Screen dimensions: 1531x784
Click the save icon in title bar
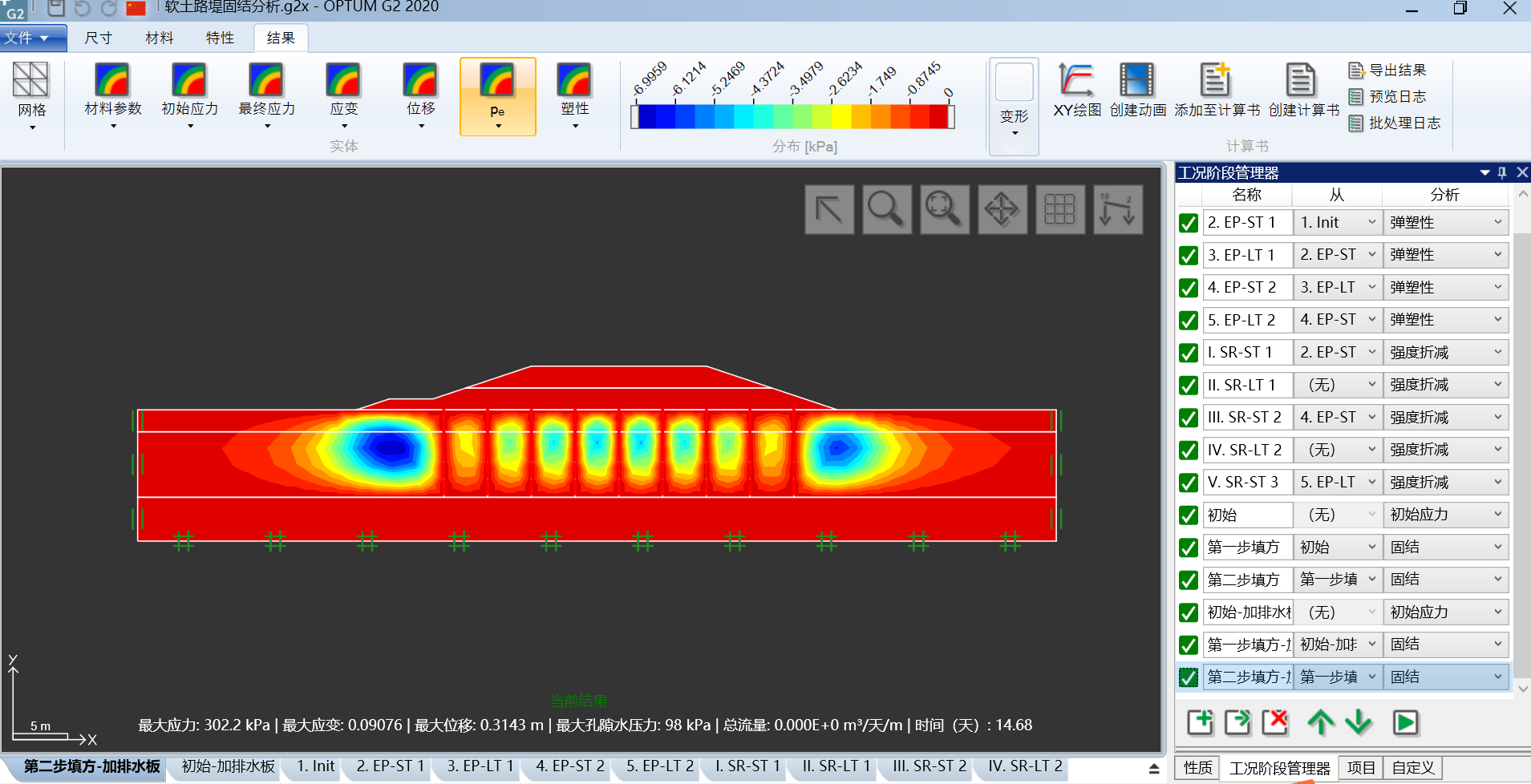pos(55,9)
